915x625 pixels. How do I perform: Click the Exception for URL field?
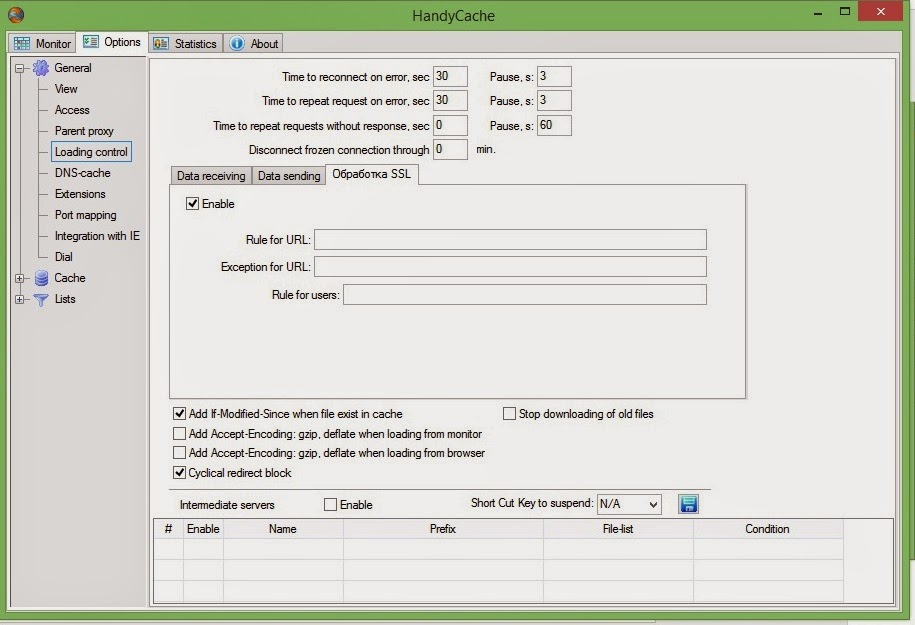click(510, 267)
